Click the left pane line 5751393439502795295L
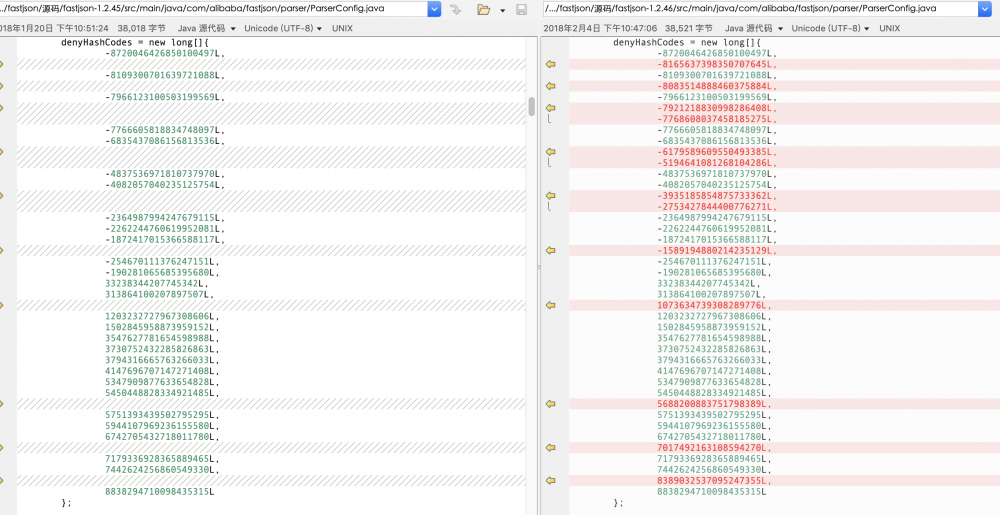1000x515 pixels. pos(162,414)
